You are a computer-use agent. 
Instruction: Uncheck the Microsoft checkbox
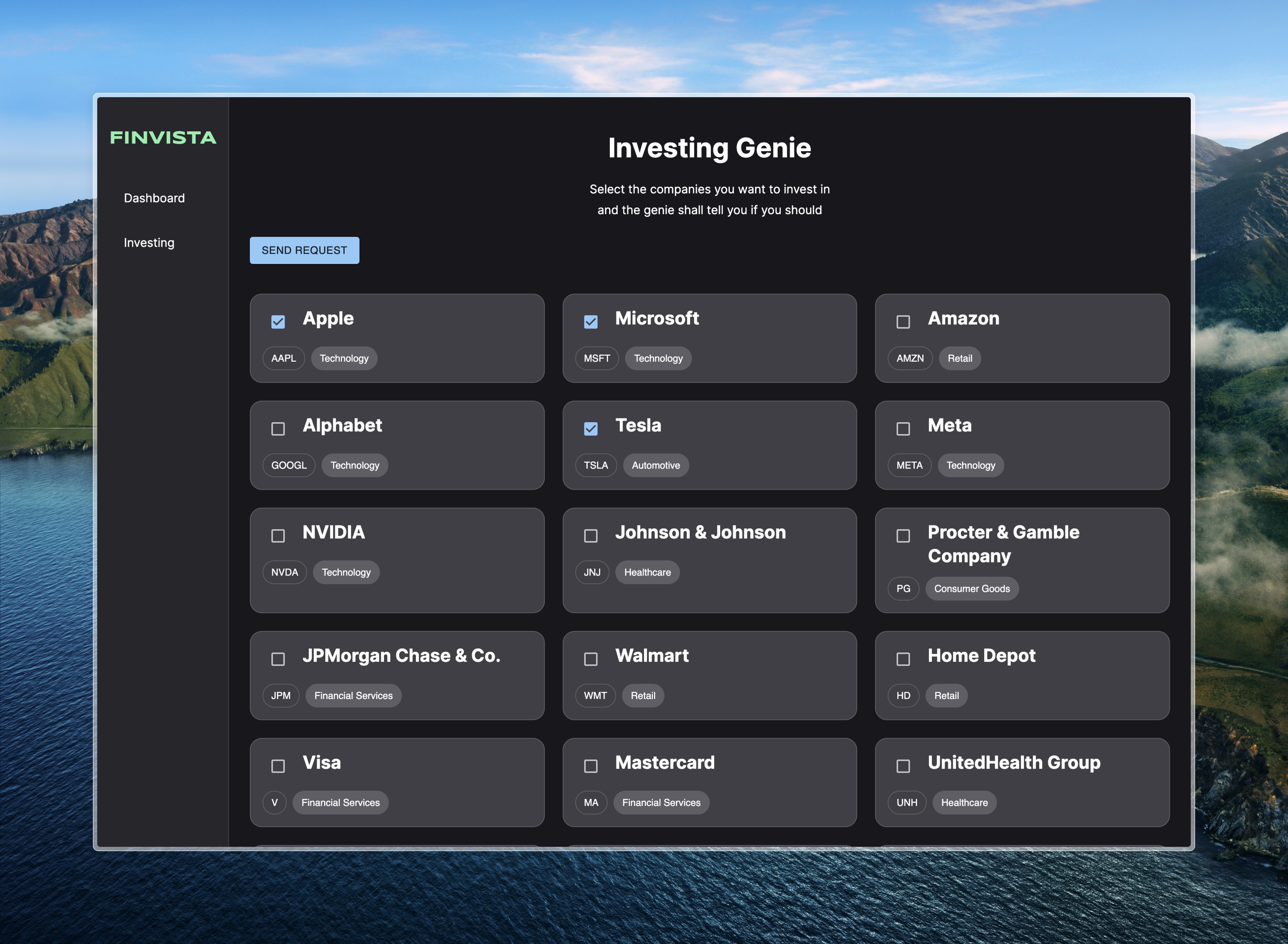(590, 322)
